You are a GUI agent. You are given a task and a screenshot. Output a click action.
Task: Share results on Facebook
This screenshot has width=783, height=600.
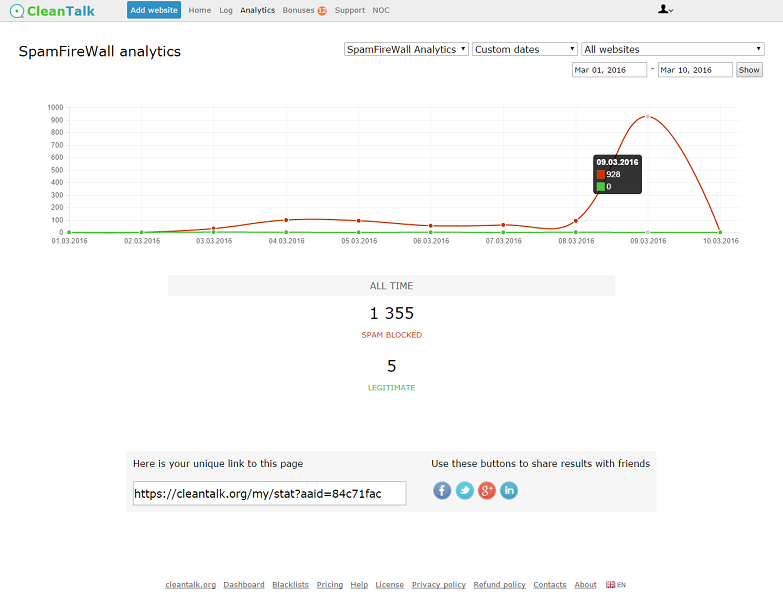tap(442, 491)
